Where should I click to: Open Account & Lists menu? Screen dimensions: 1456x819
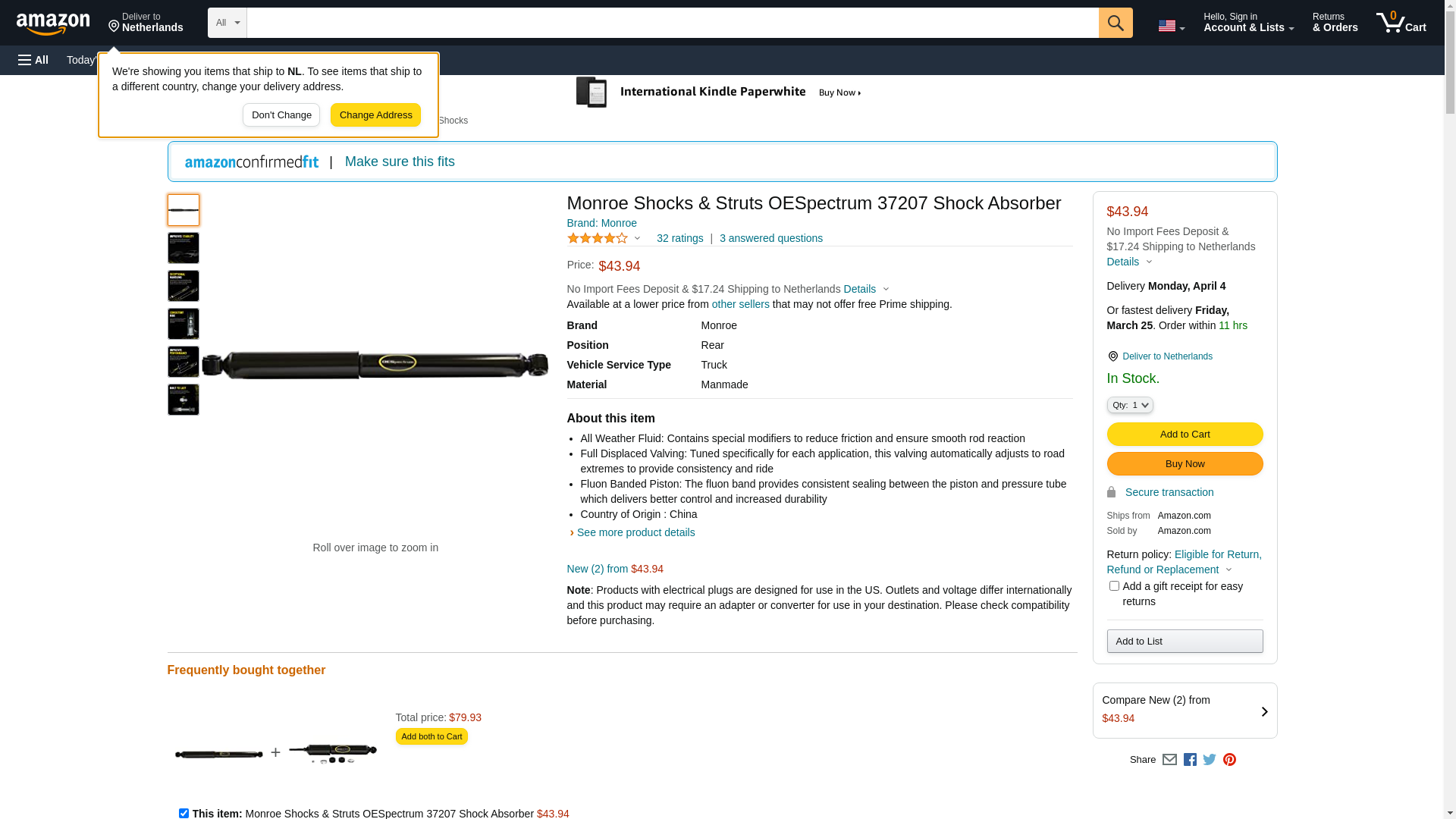tap(1248, 23)
